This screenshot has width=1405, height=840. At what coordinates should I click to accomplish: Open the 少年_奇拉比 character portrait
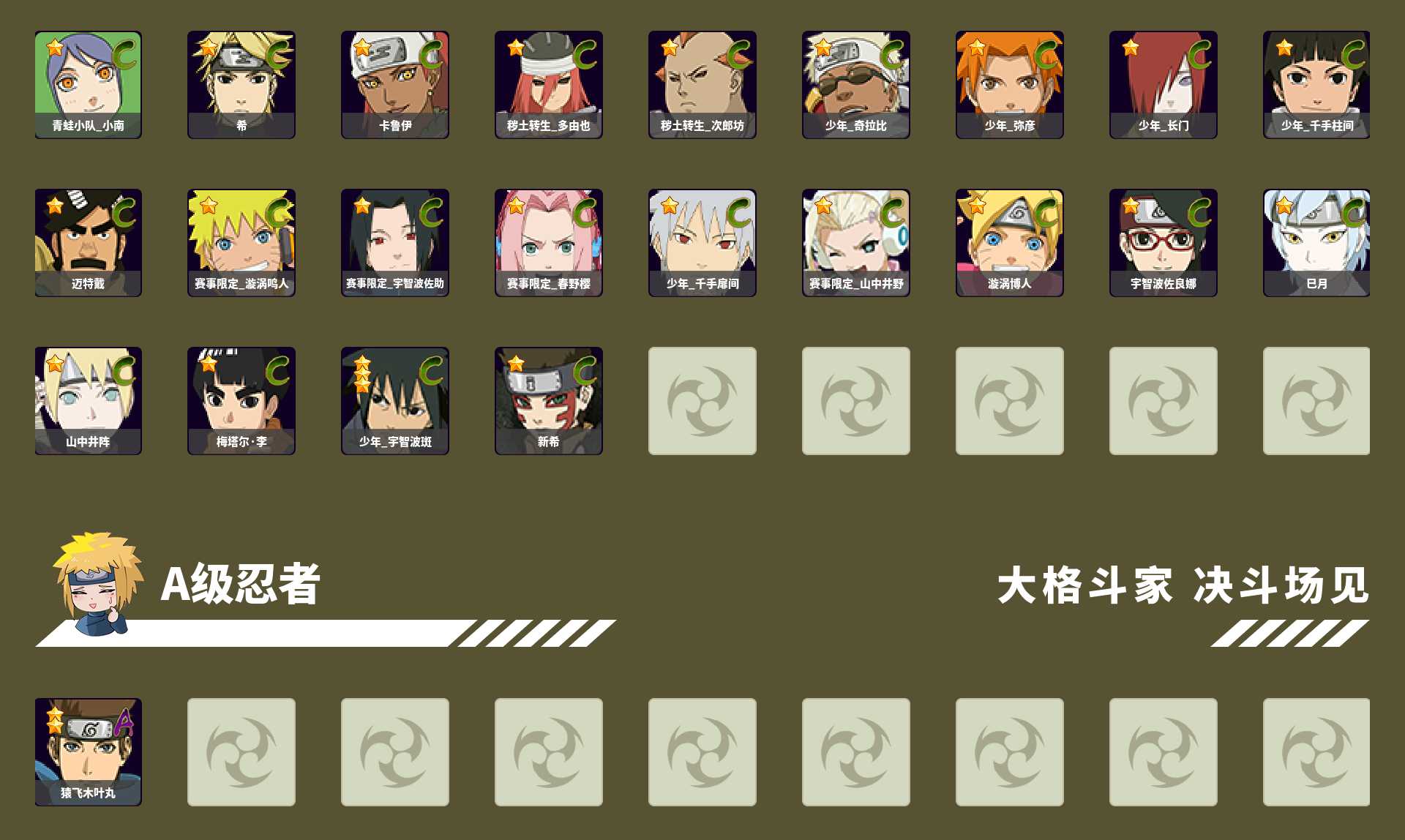pos(856,85)
